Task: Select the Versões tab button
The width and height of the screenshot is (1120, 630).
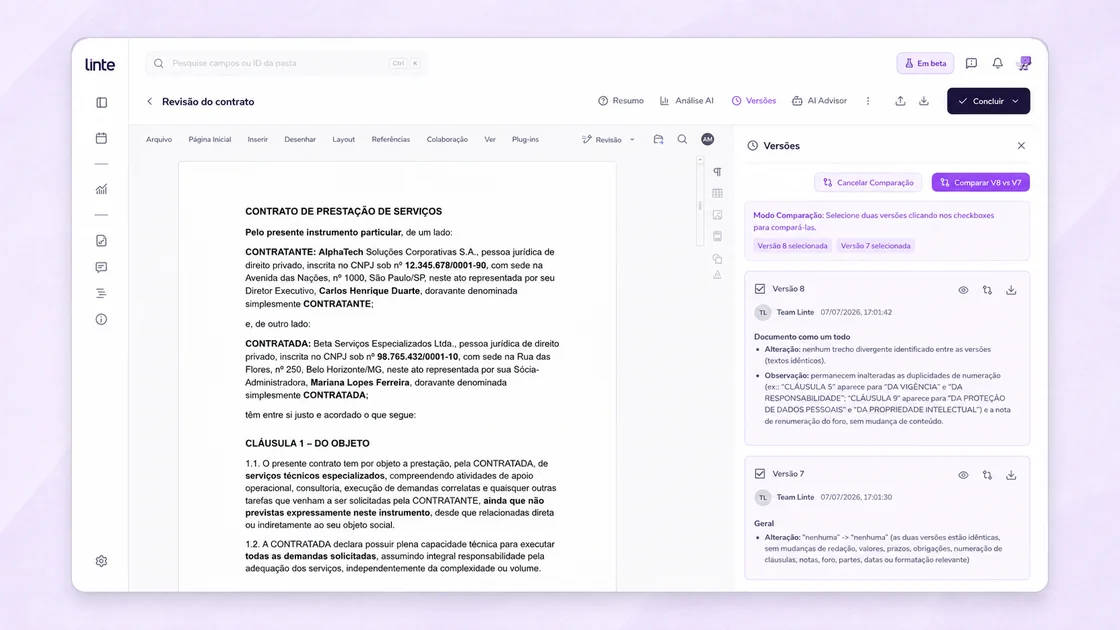Action: click(x=754, y=101)
